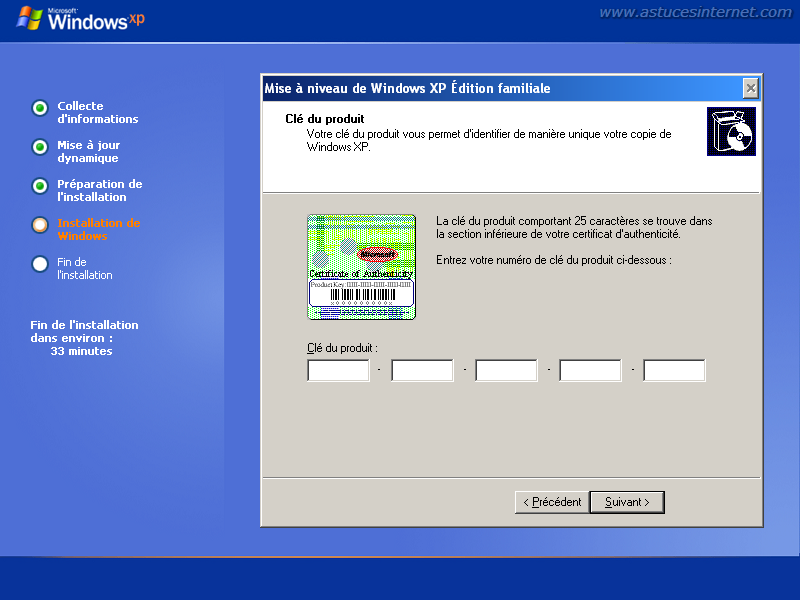Go back with the Précédent button
800x600 pixels.
552,502
